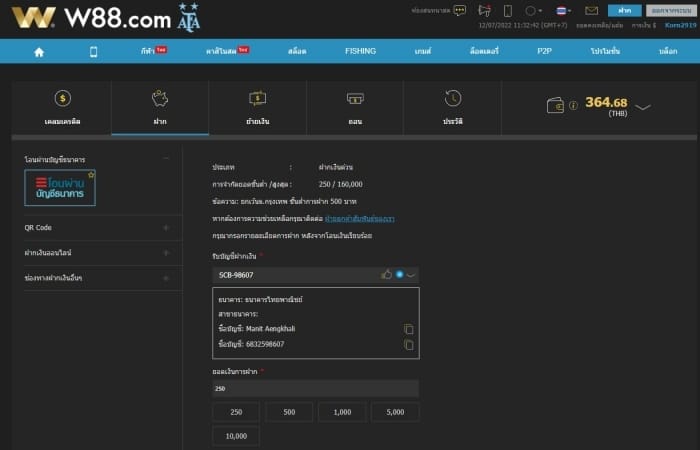This screenshot has width=700, height=450.
Task: Choose the 10,000 preset amount
Action: (x=236, y=436)
